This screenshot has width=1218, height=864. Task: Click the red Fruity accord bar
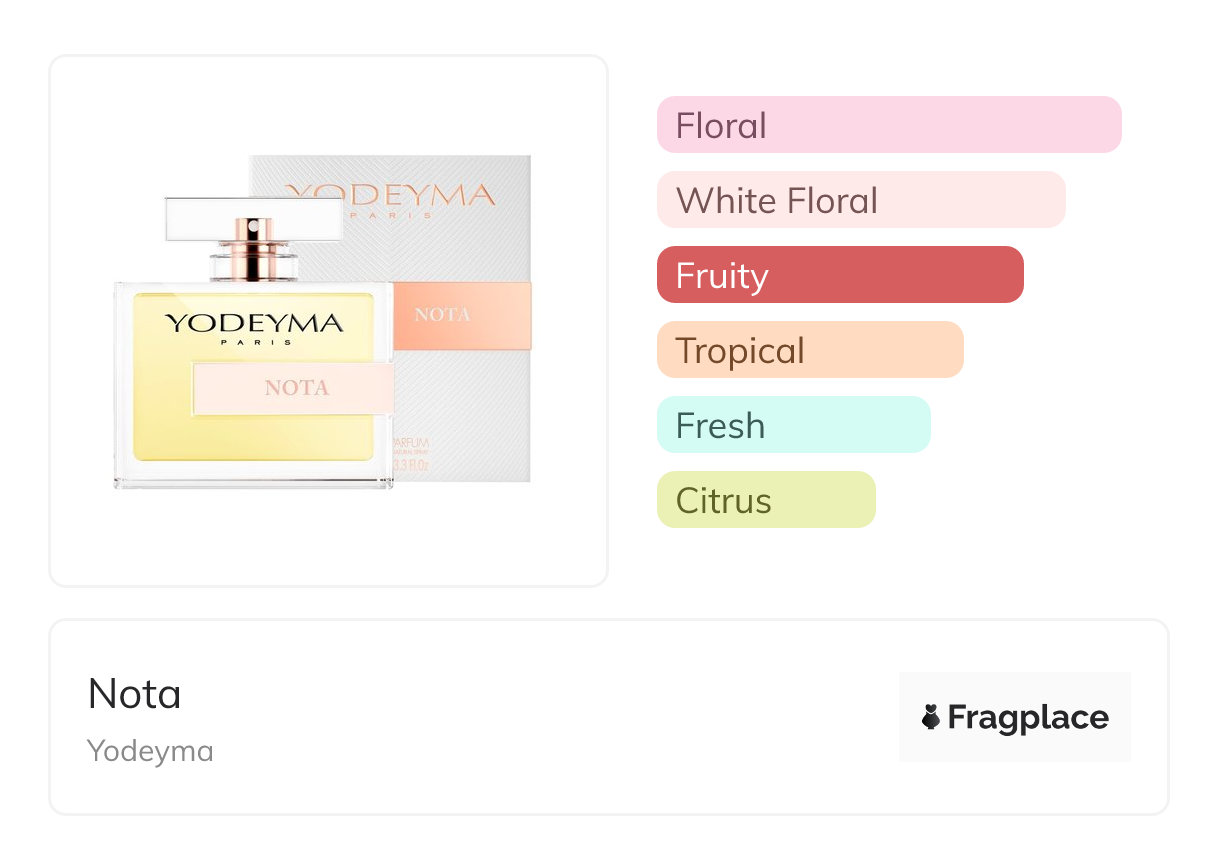click(840, 275)
